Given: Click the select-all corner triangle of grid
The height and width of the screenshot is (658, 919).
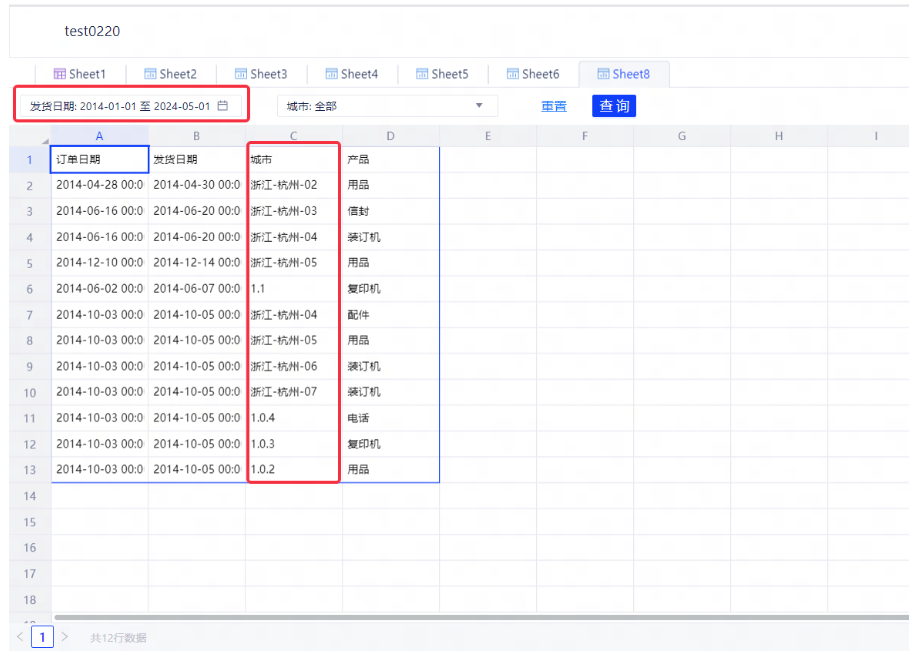Looking at the screenshot, I should pos(44,140).
